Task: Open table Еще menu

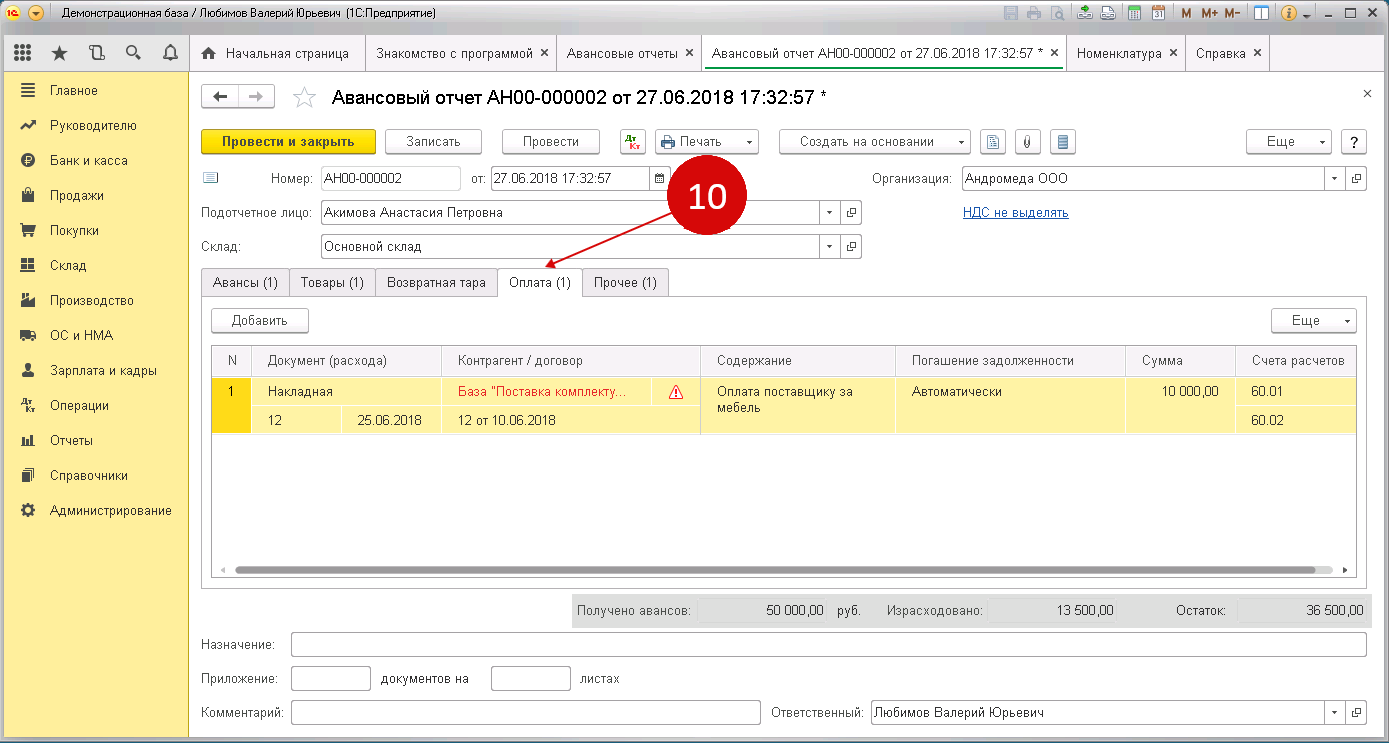Action: [x=1313, y=321]
